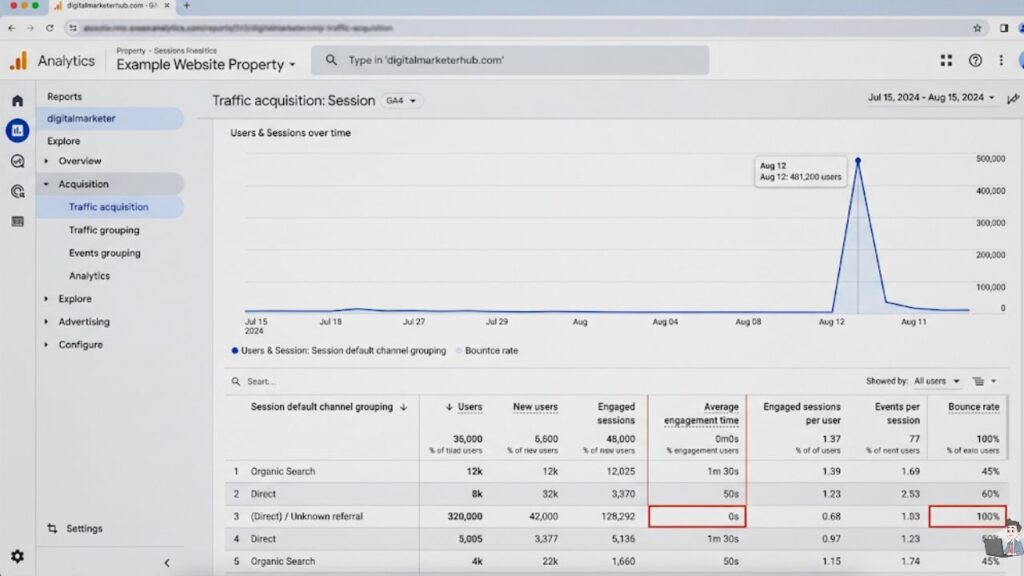This screenshot has height=576, width=1024.
Task: Open the Help question mark icon
Action: tap(975, 60)
